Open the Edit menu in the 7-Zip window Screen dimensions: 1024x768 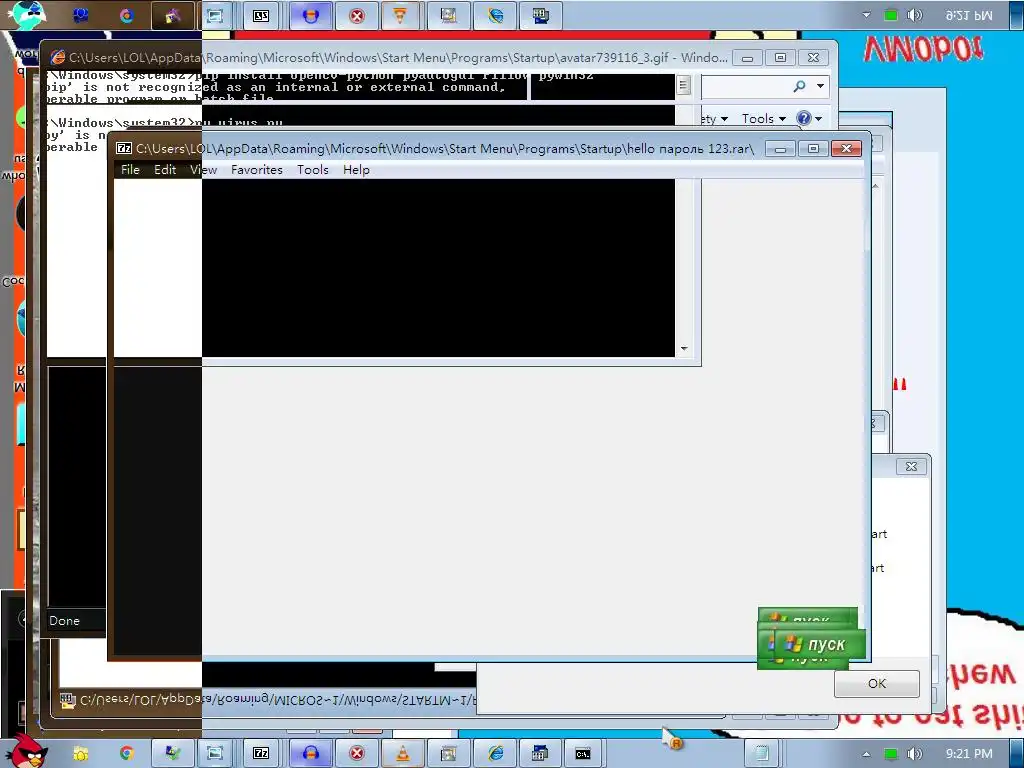coord(165,170)
